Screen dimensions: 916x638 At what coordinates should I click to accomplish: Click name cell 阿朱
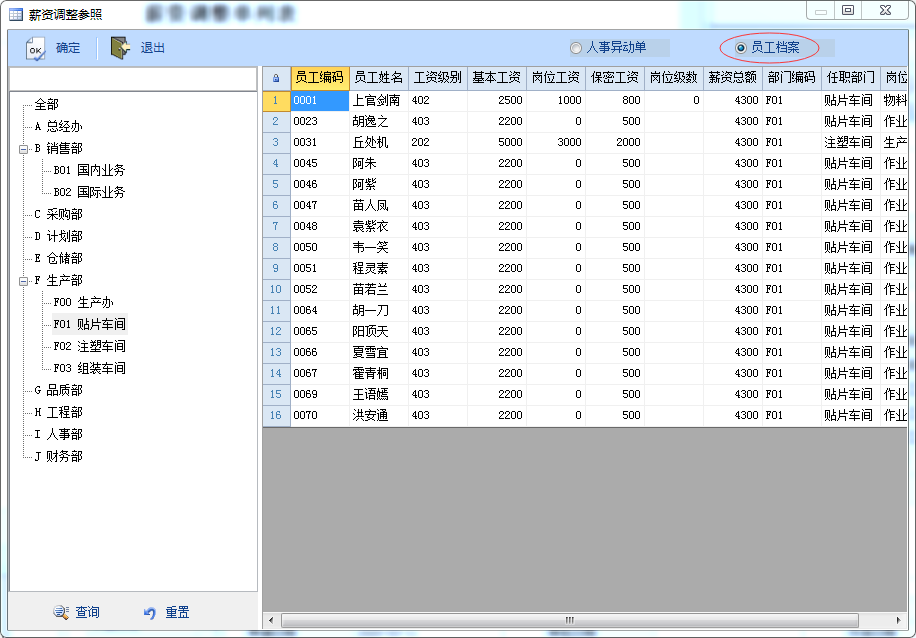(x=379, y=164)
